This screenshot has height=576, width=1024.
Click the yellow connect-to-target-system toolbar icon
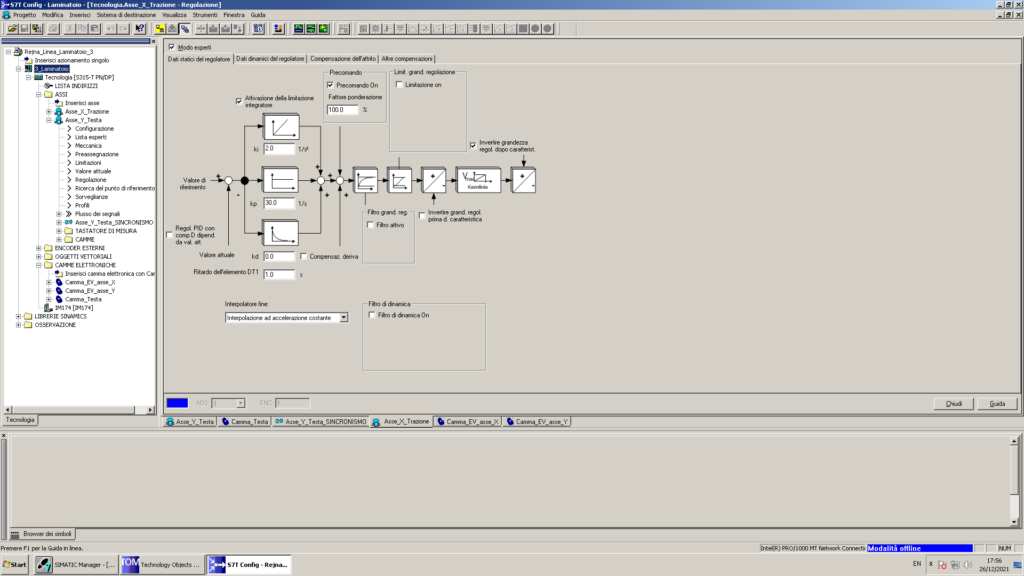coord(160,29)
